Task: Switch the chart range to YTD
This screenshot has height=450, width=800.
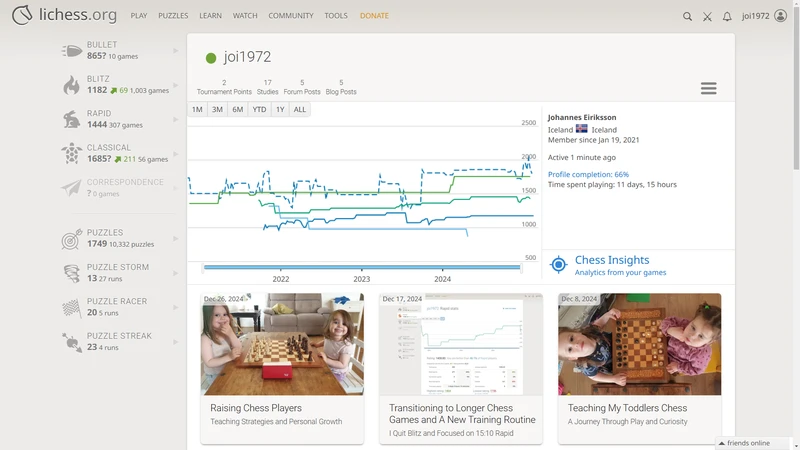Action: tap(259, 109)
